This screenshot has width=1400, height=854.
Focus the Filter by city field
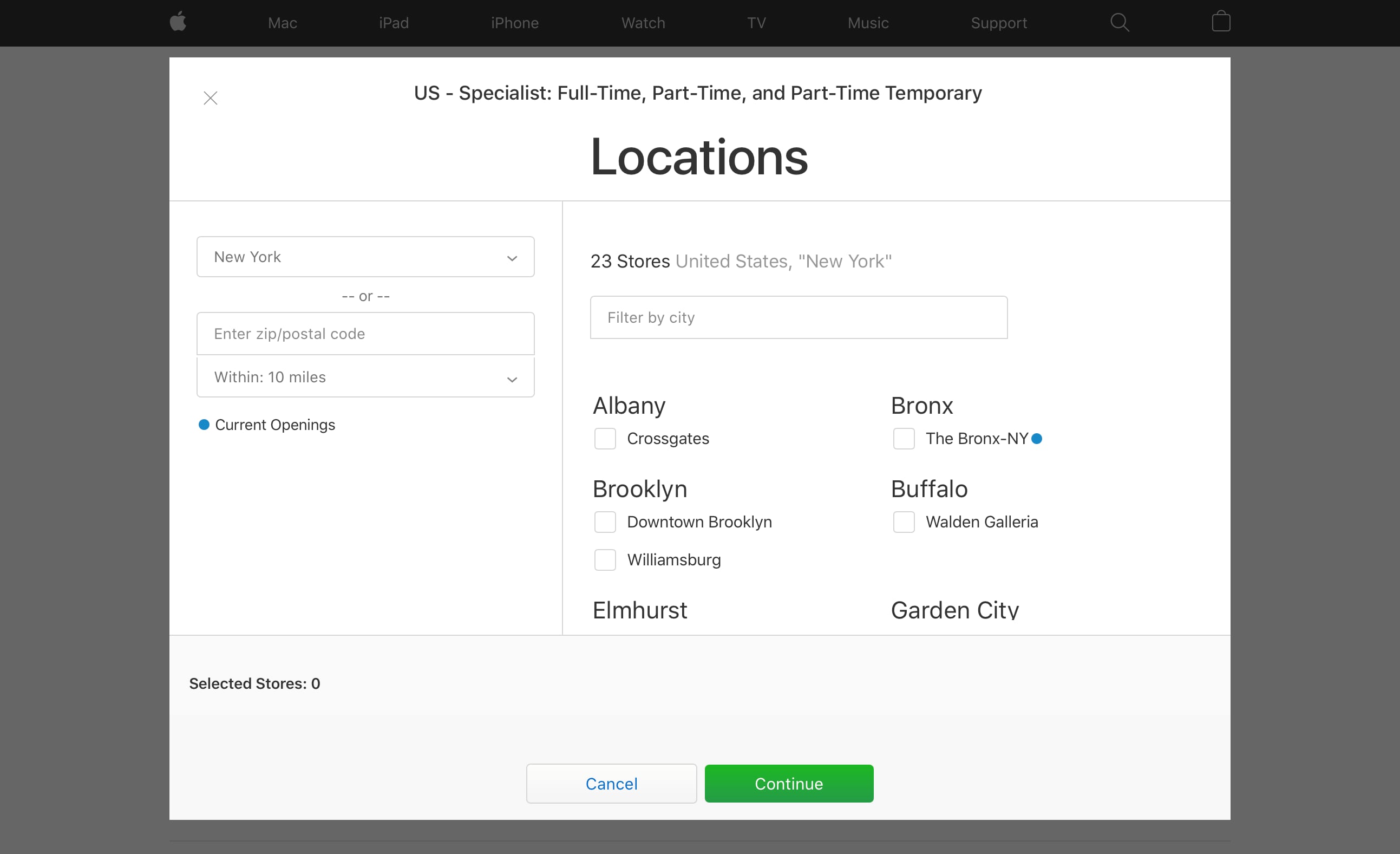tap(799, 317)
